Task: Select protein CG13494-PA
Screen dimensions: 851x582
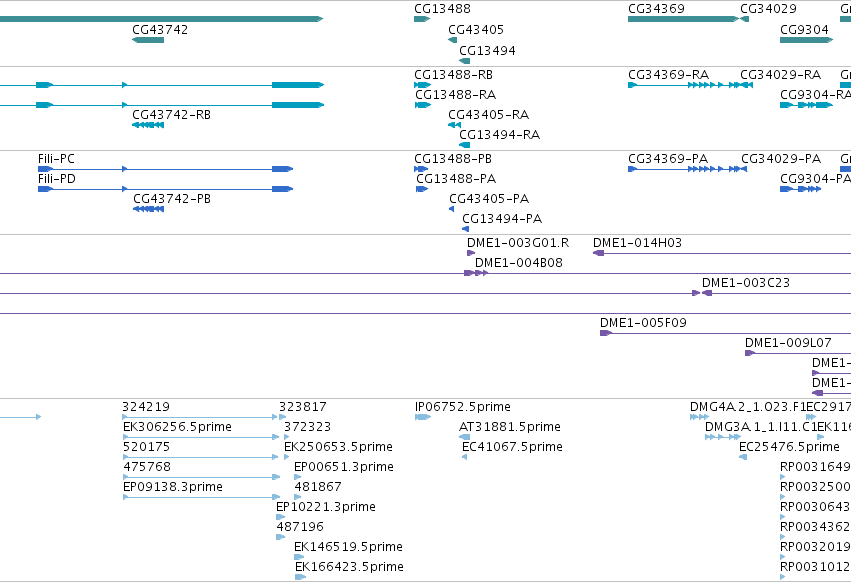Action: (x=466, y=229)
